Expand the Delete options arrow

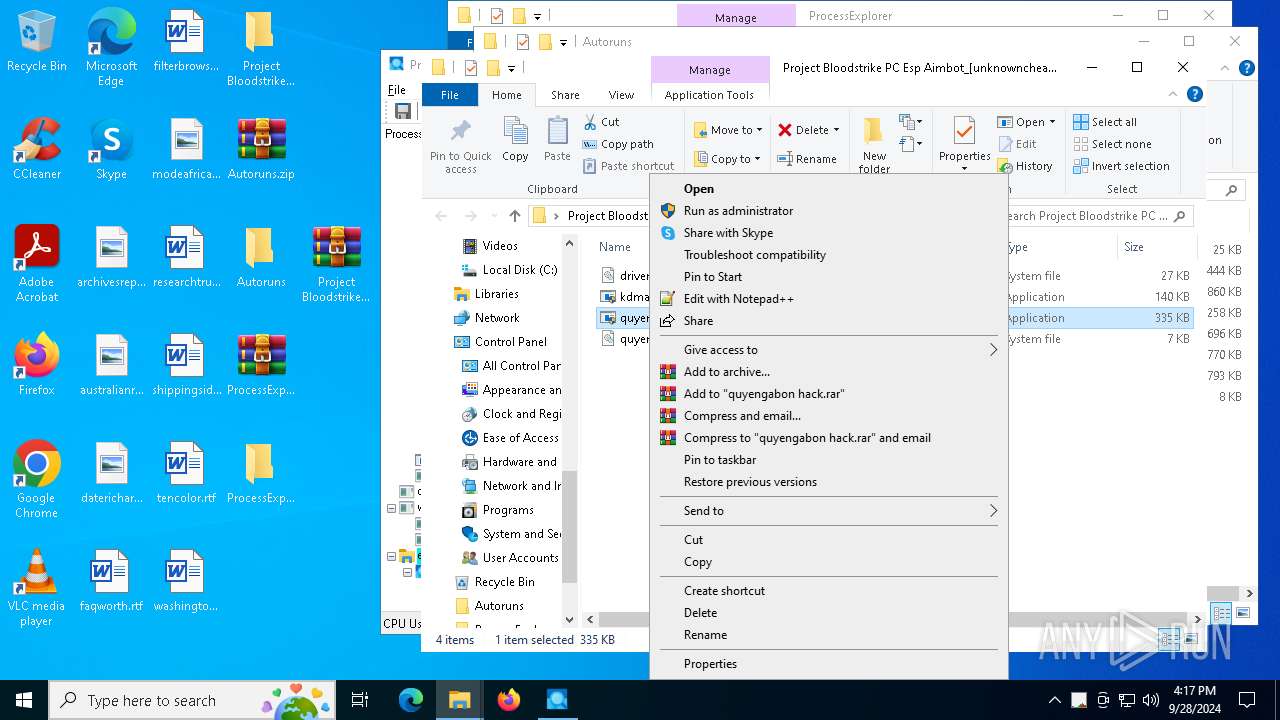836,130
